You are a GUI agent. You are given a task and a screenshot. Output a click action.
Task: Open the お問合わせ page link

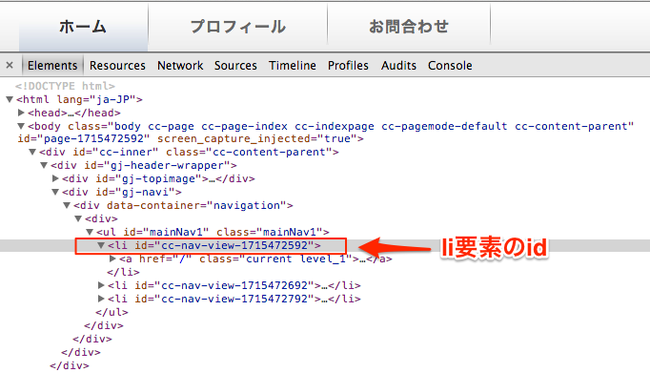(409, 27)
